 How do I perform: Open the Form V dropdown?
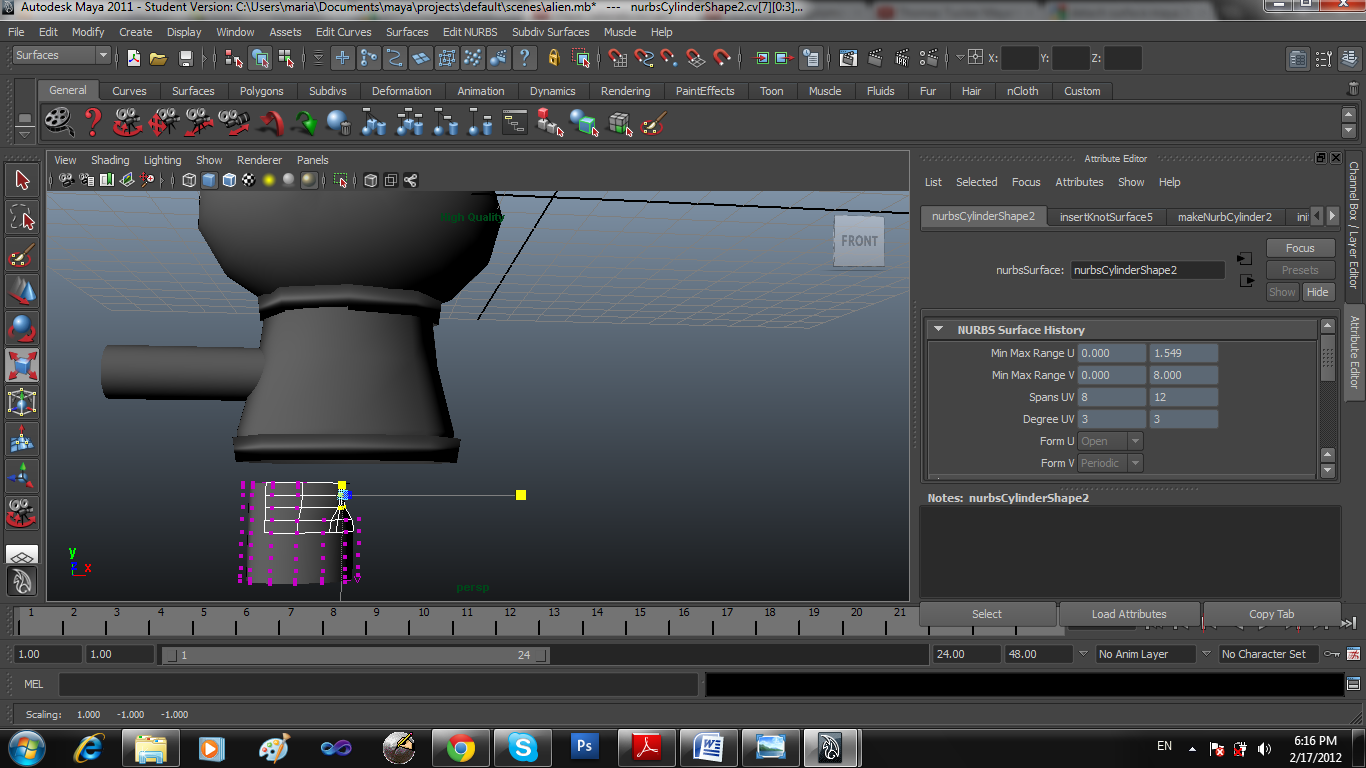1110,463
